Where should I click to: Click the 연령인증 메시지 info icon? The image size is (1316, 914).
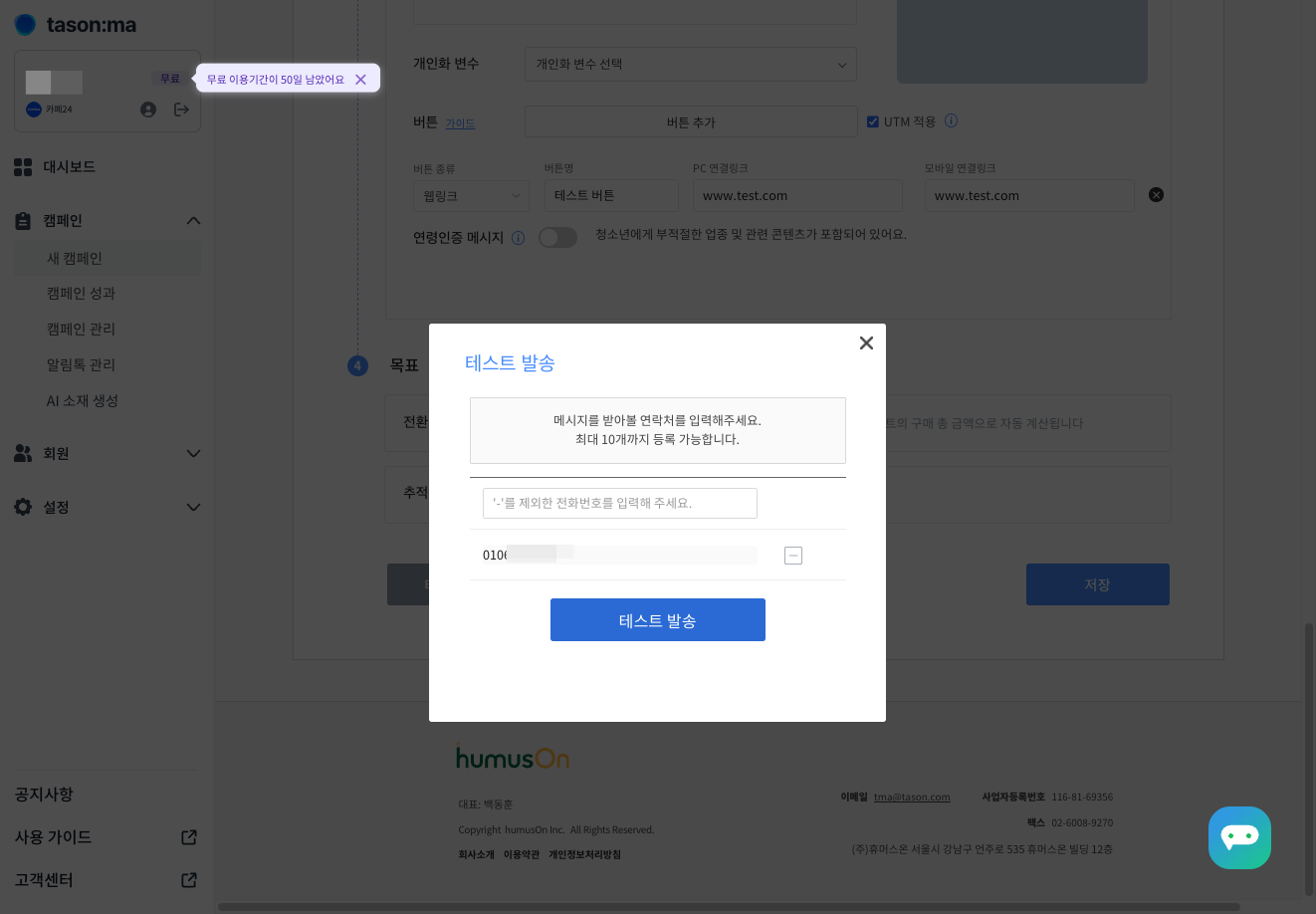click(x=518, y=238)
